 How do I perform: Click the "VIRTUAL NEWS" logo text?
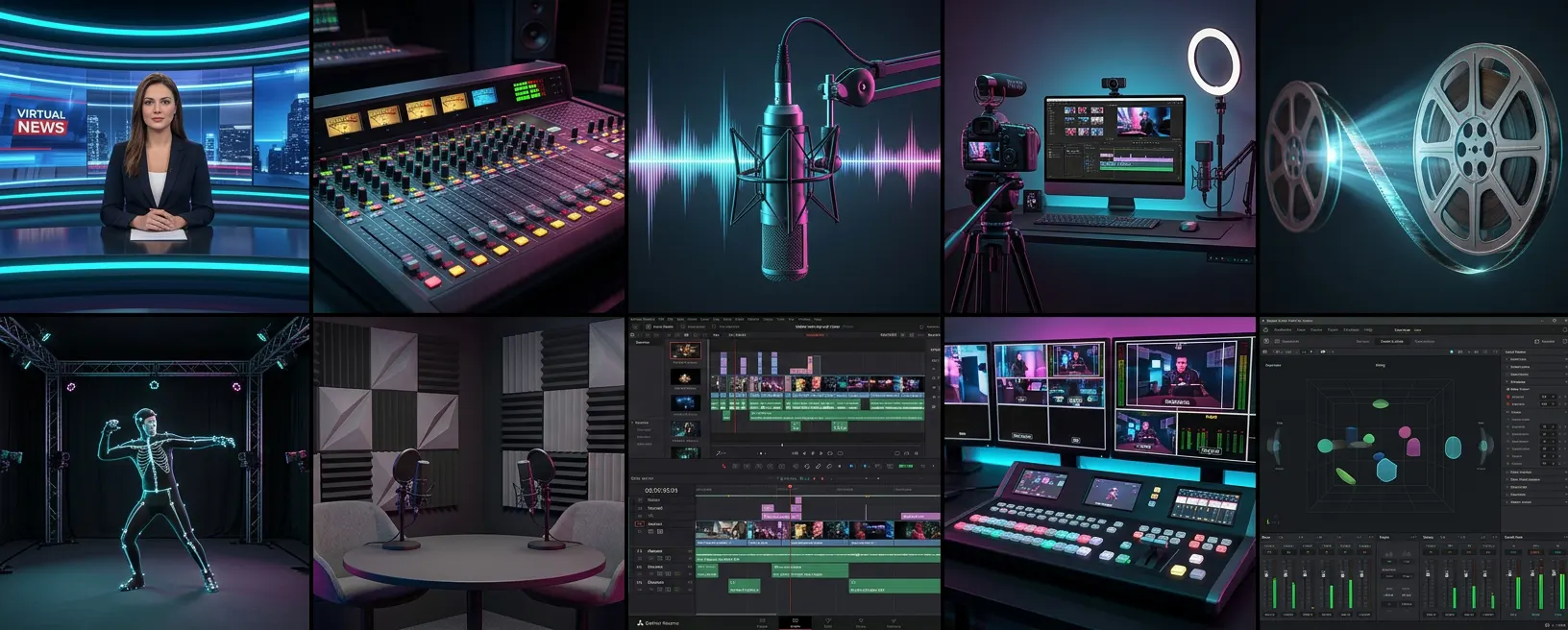click(41, 121)
